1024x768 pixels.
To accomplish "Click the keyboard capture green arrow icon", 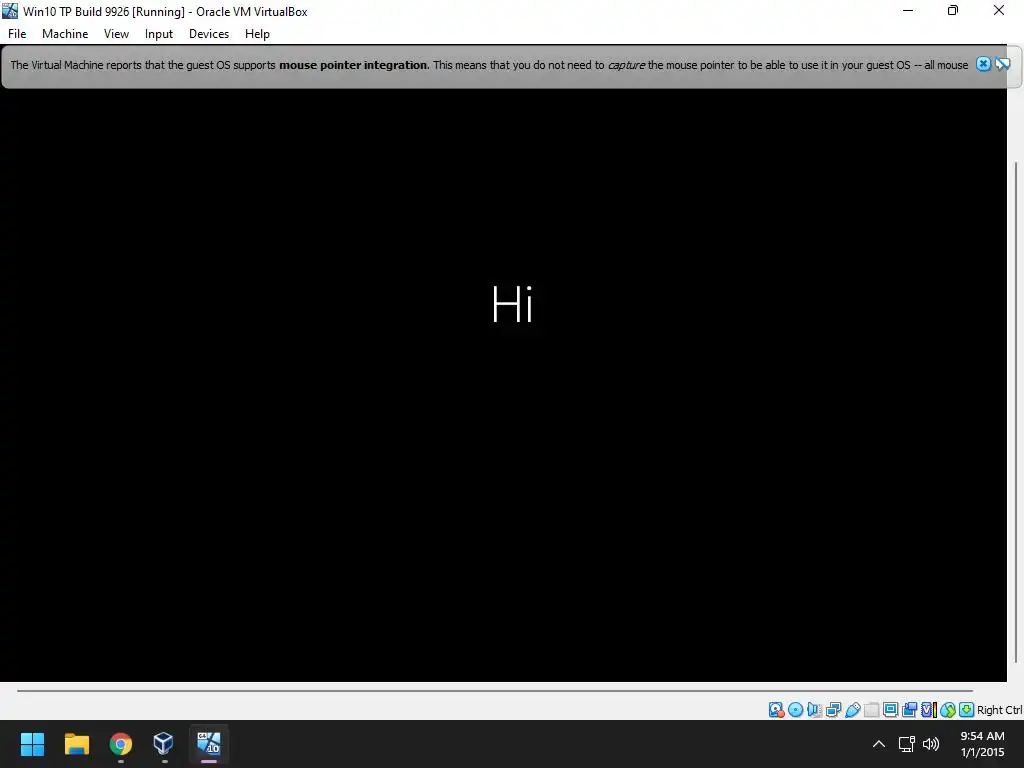I will pos(967,710).
